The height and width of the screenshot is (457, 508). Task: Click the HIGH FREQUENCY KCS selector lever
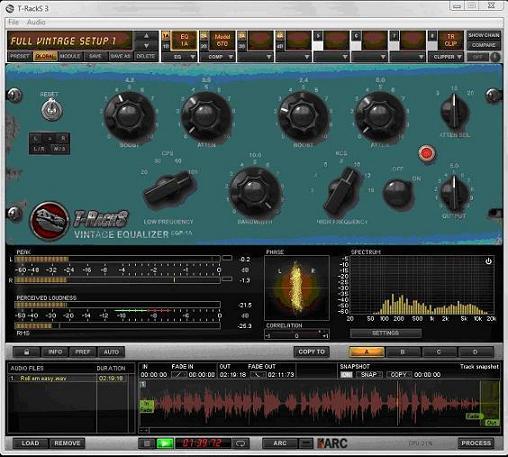point(343,190)
